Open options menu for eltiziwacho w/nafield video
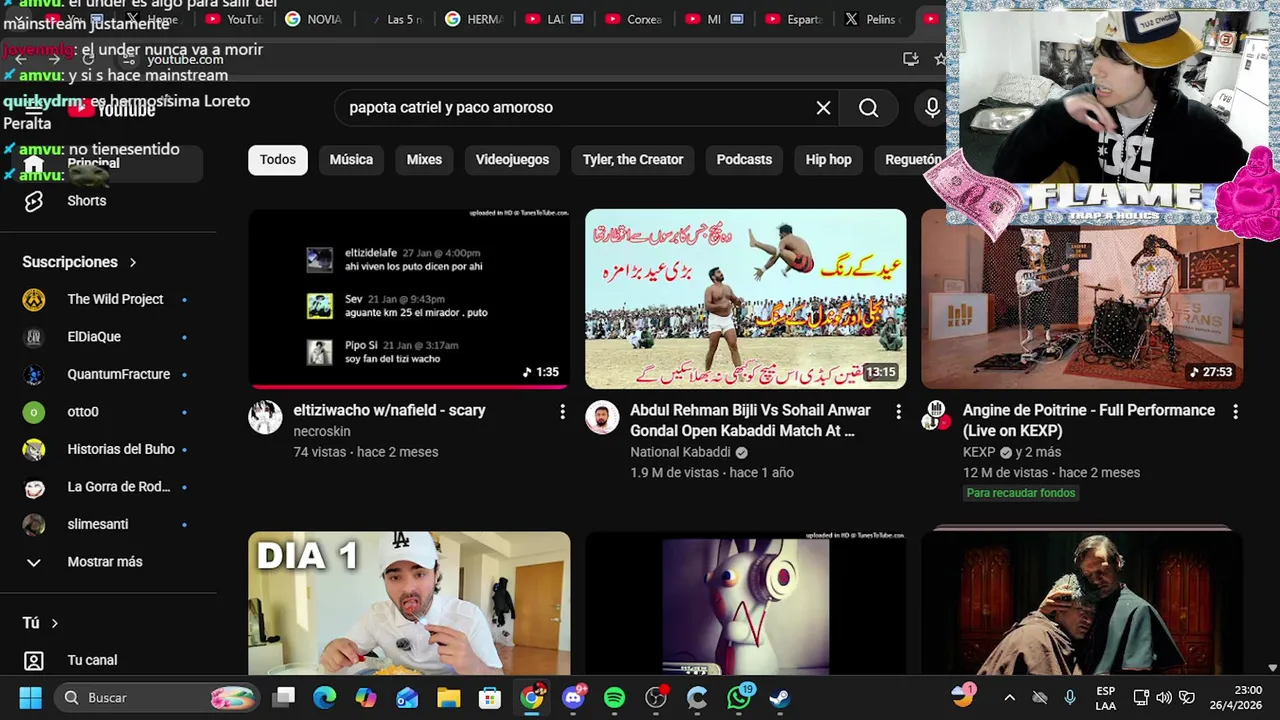The image size is (1280, 720). [562, 412]
